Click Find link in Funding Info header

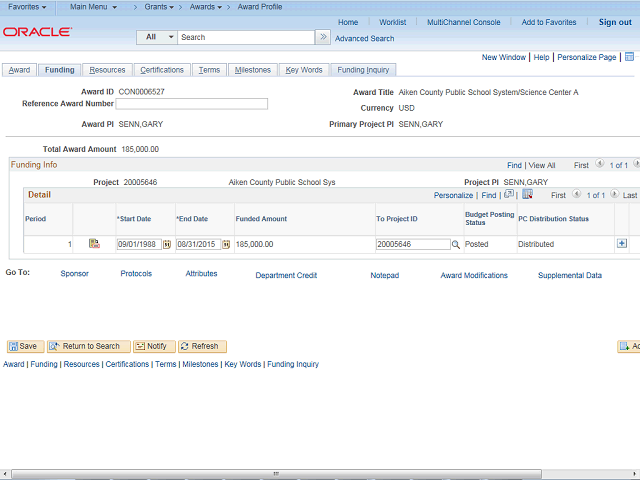[514, 165]
